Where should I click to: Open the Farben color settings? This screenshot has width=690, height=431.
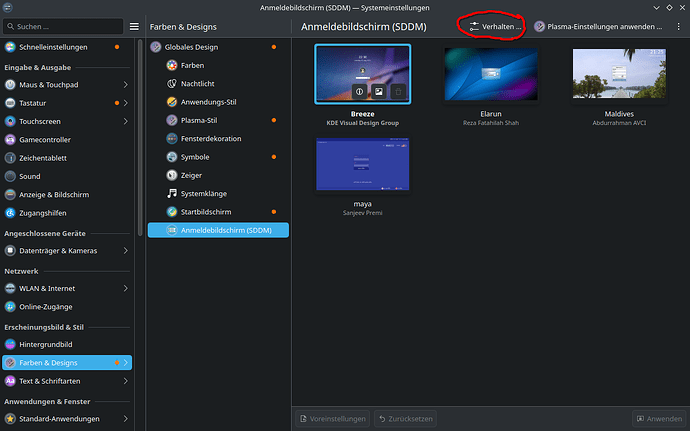[218, 65]
